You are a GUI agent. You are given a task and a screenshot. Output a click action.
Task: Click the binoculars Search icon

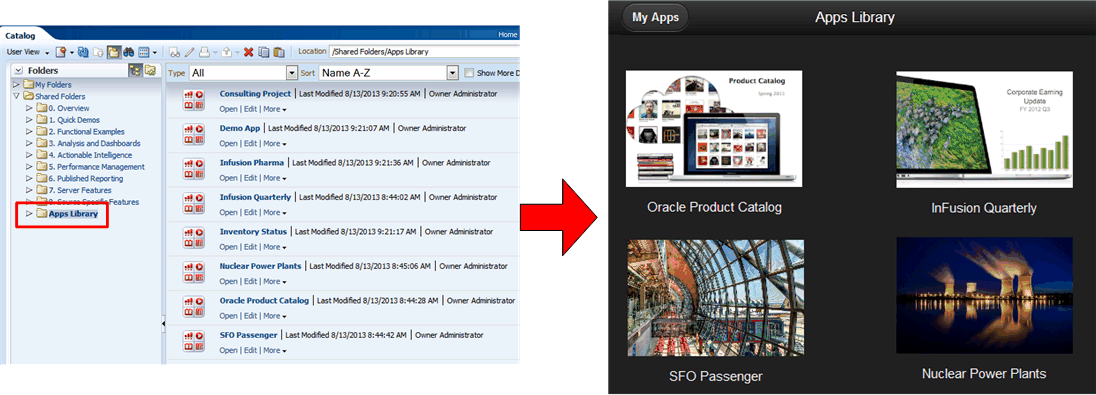pos(129,52)
